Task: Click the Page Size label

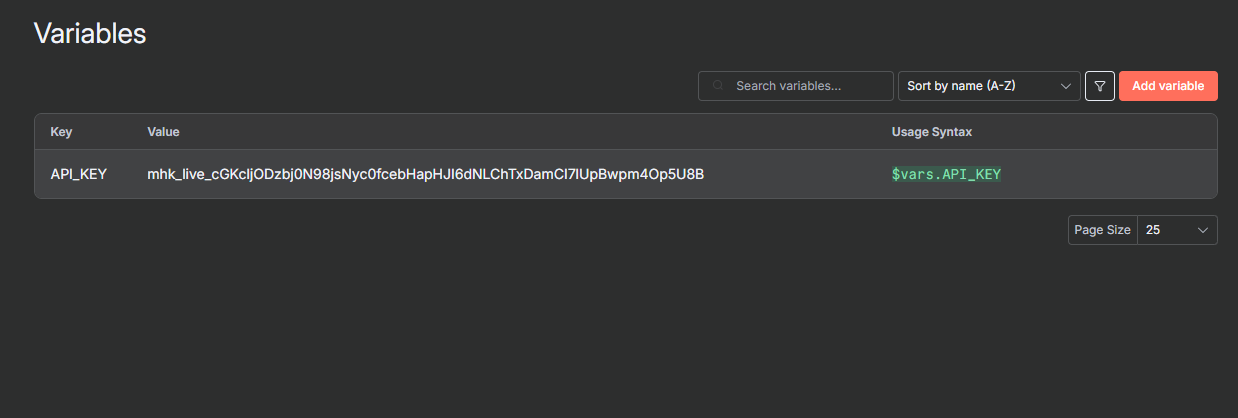Action: [x=1103, y=230]
